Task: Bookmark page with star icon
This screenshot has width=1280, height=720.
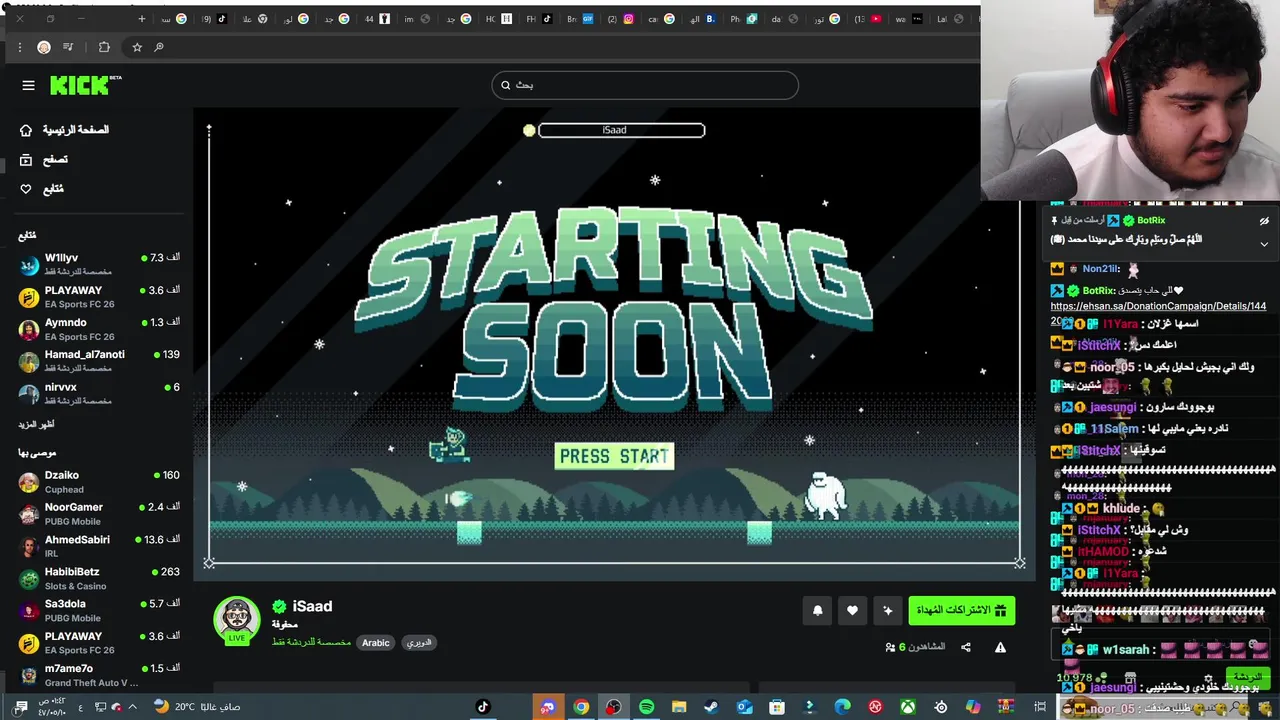Action: point(137,47)
